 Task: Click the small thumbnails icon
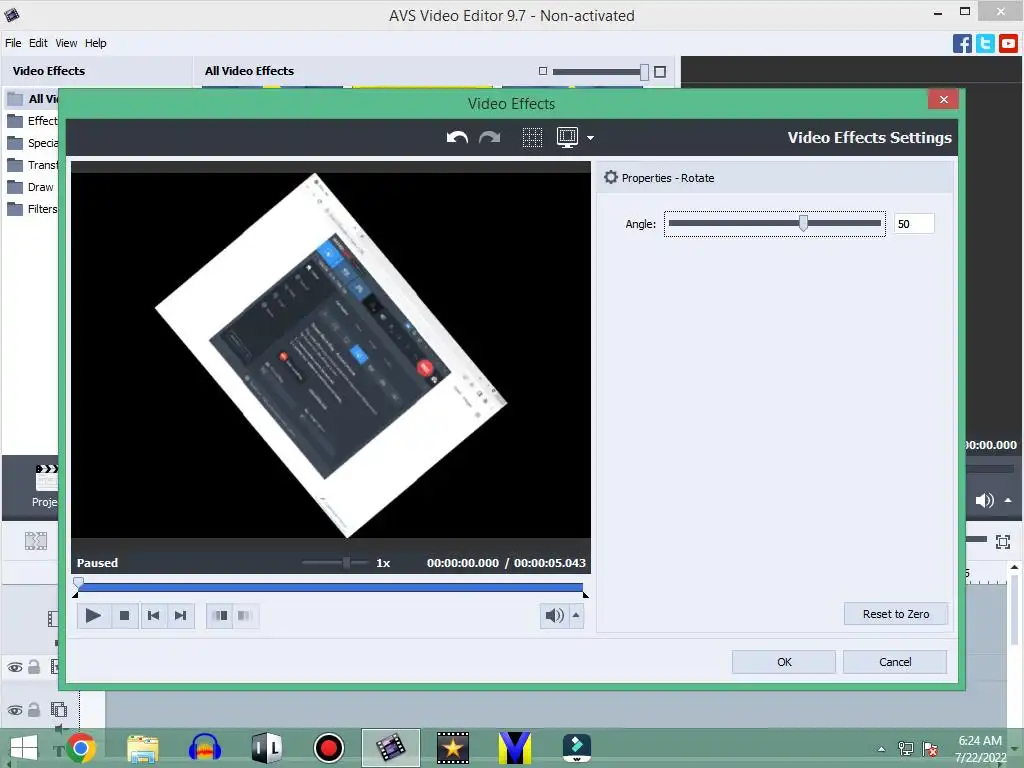tap(543, 71)
